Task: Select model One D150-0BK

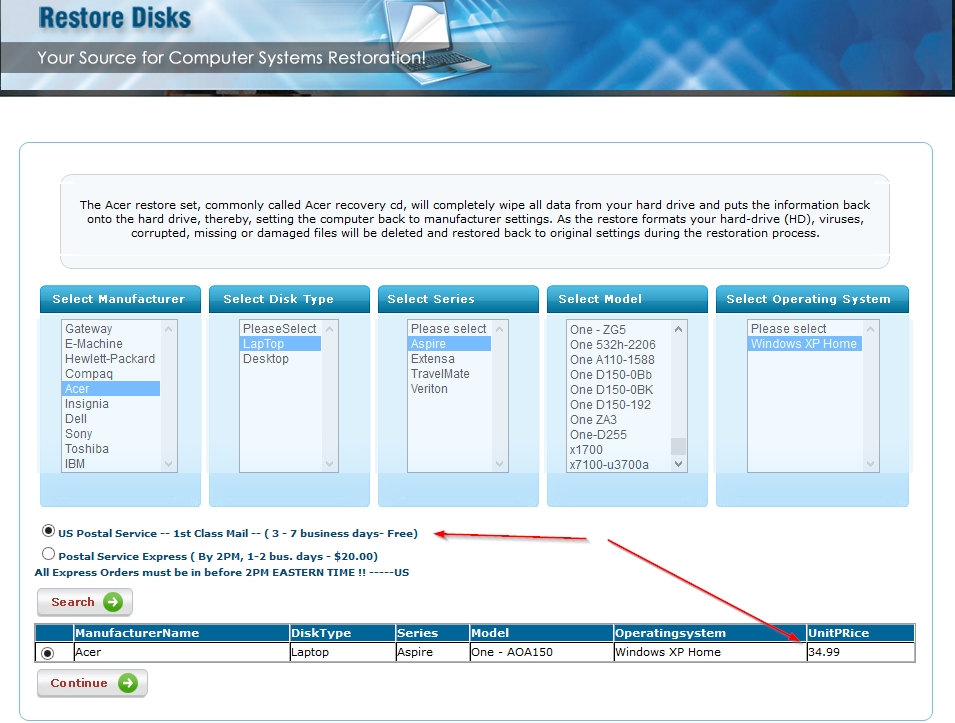Action: (618, 390)
